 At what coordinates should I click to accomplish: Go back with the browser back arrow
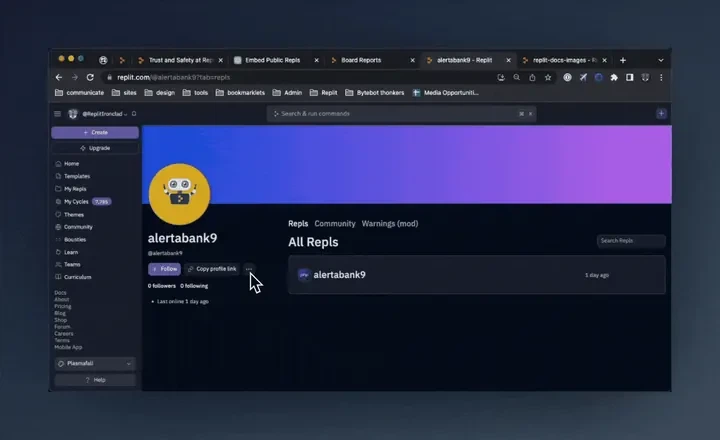[x=59, y=78]
